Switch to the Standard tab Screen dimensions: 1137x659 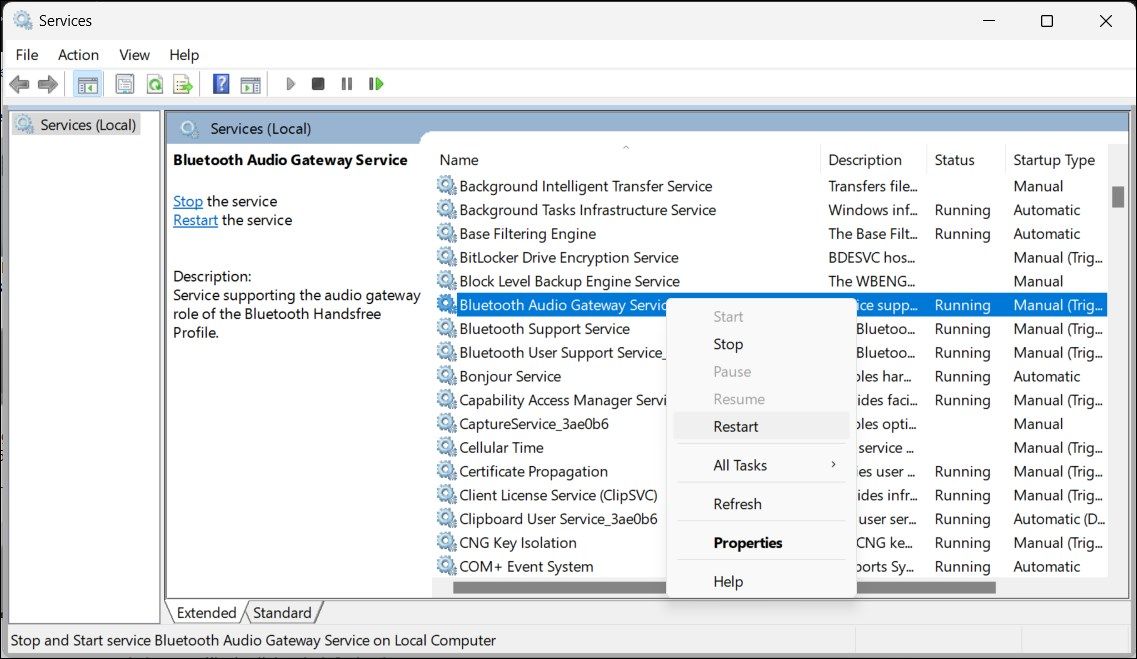(x=283, y=612)
